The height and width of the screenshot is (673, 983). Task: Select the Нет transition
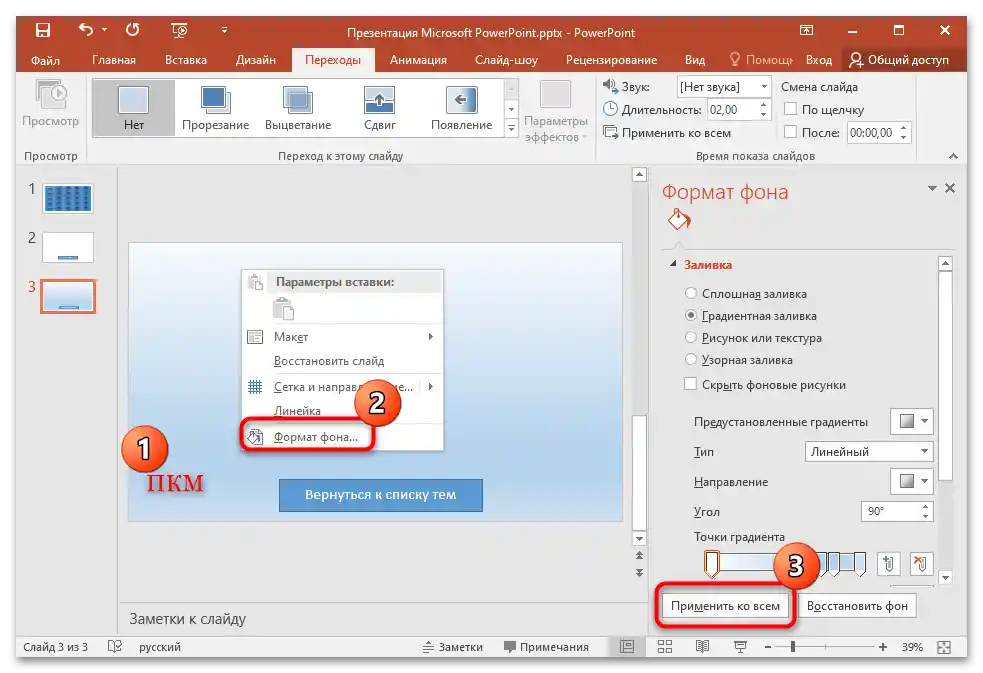click(x=134, y=108)
